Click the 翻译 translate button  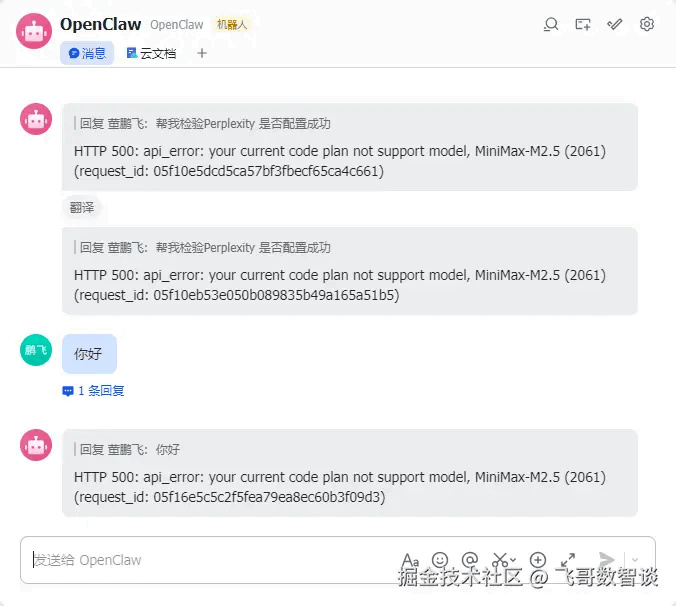82,208
